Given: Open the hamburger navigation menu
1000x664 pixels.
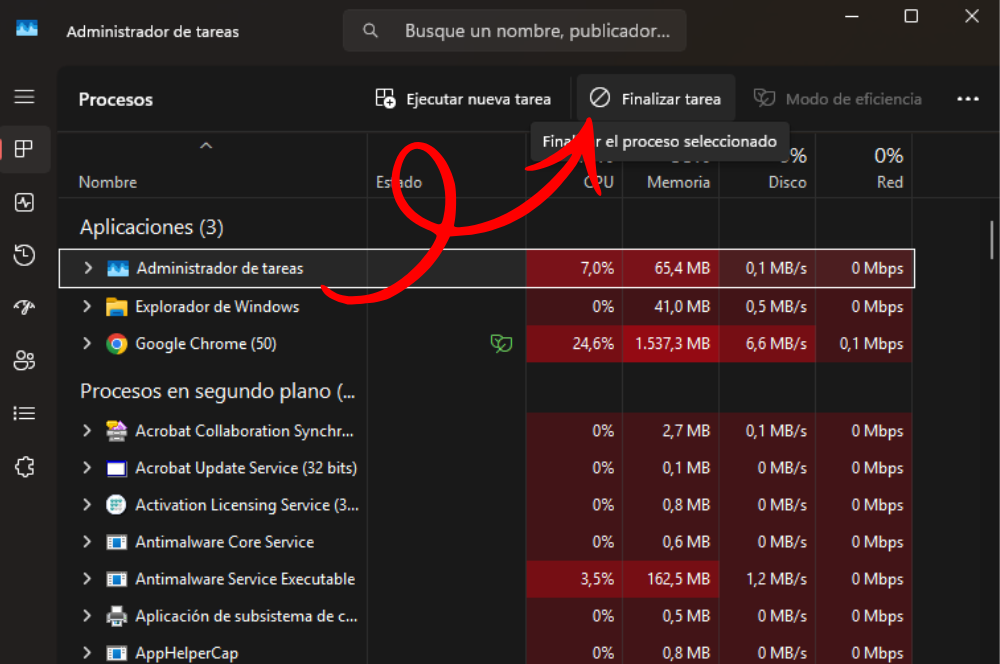Looking at the screenshot, I should pyautogui.click(x=25, y=96).
